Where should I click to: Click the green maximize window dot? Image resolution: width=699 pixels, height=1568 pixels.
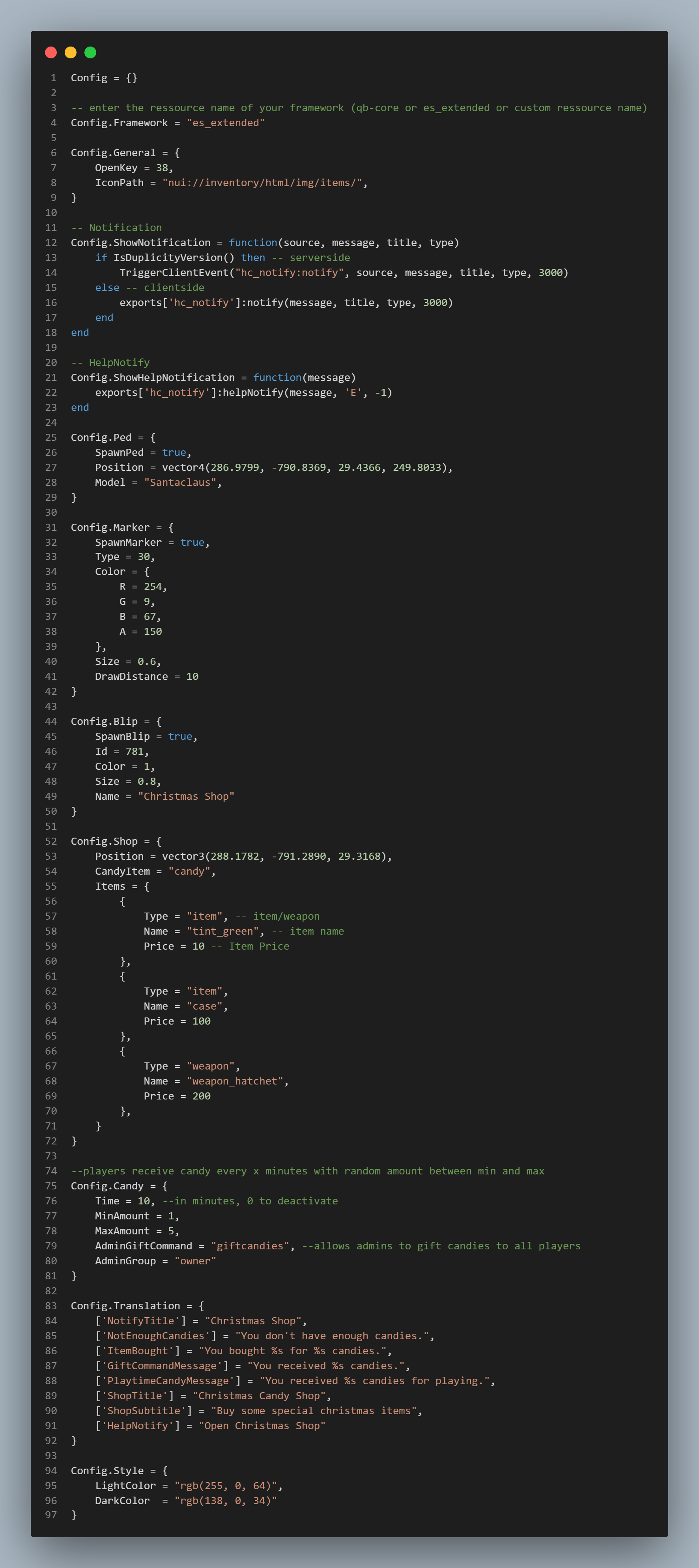pos(90,52)
